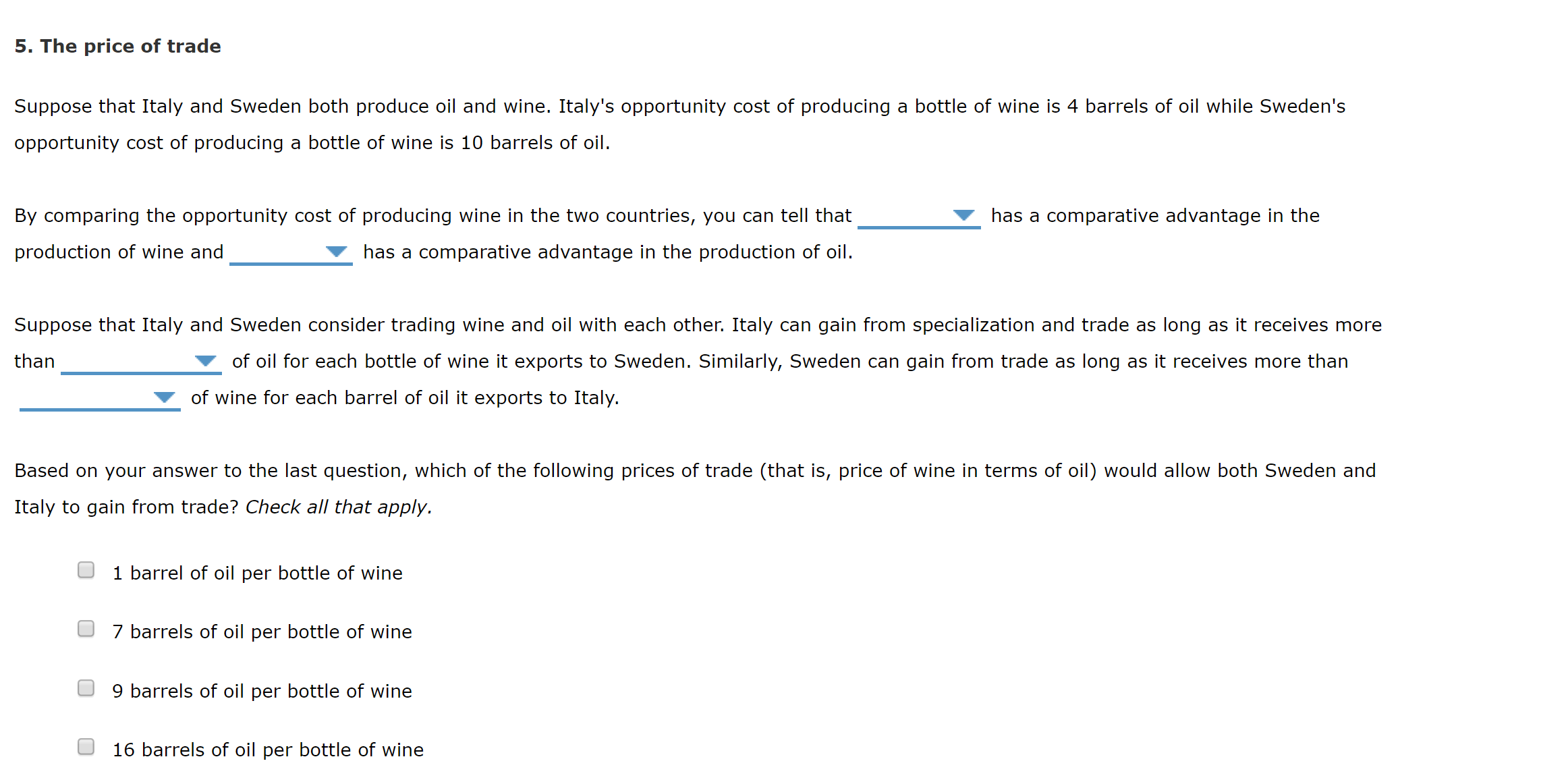Click the heading "5. The price of trade"
The height and width of the screenshot is (784, 1568).
(x=118, y=46)
